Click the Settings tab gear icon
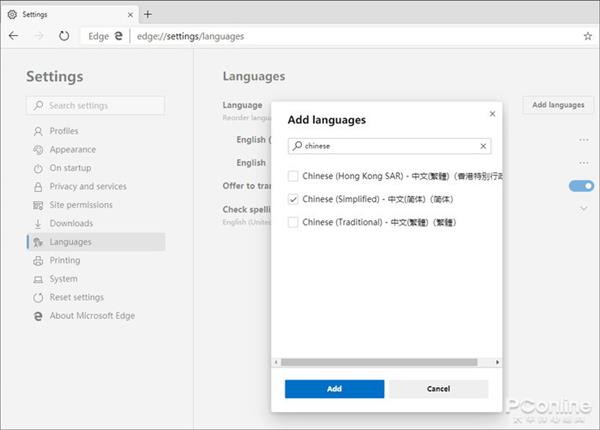The width and height of the screenshot is (600, 430). [x=12, y=15]
